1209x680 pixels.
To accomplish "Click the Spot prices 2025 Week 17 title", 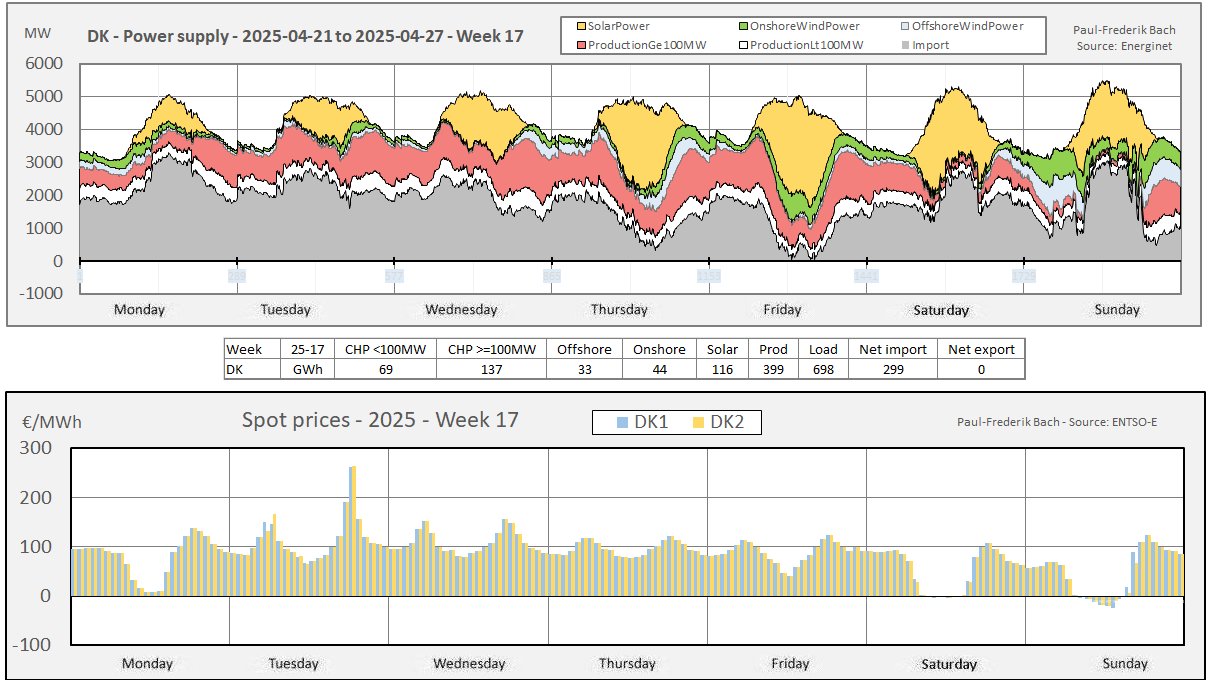I will click(380, 420).
